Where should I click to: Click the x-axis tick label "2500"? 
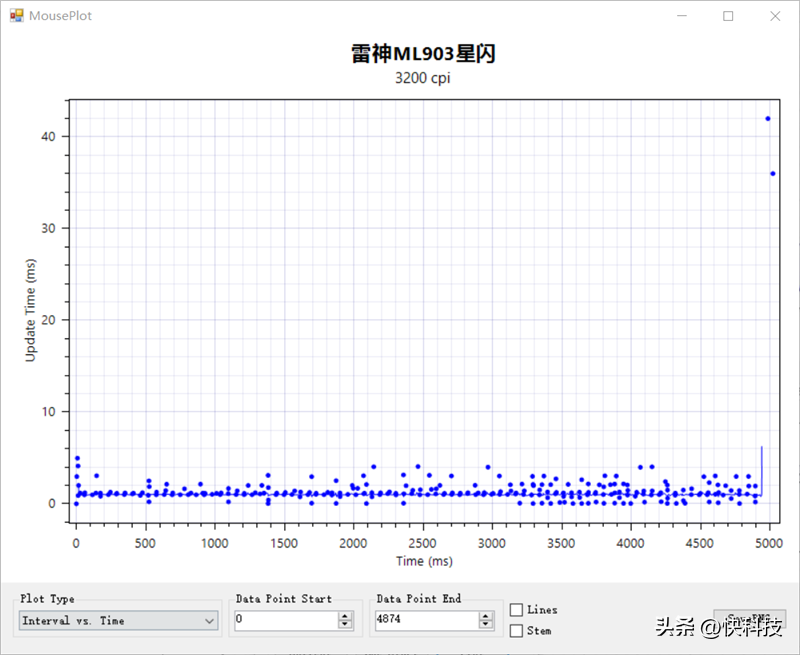pyautogui.click(x=422, y=543)
